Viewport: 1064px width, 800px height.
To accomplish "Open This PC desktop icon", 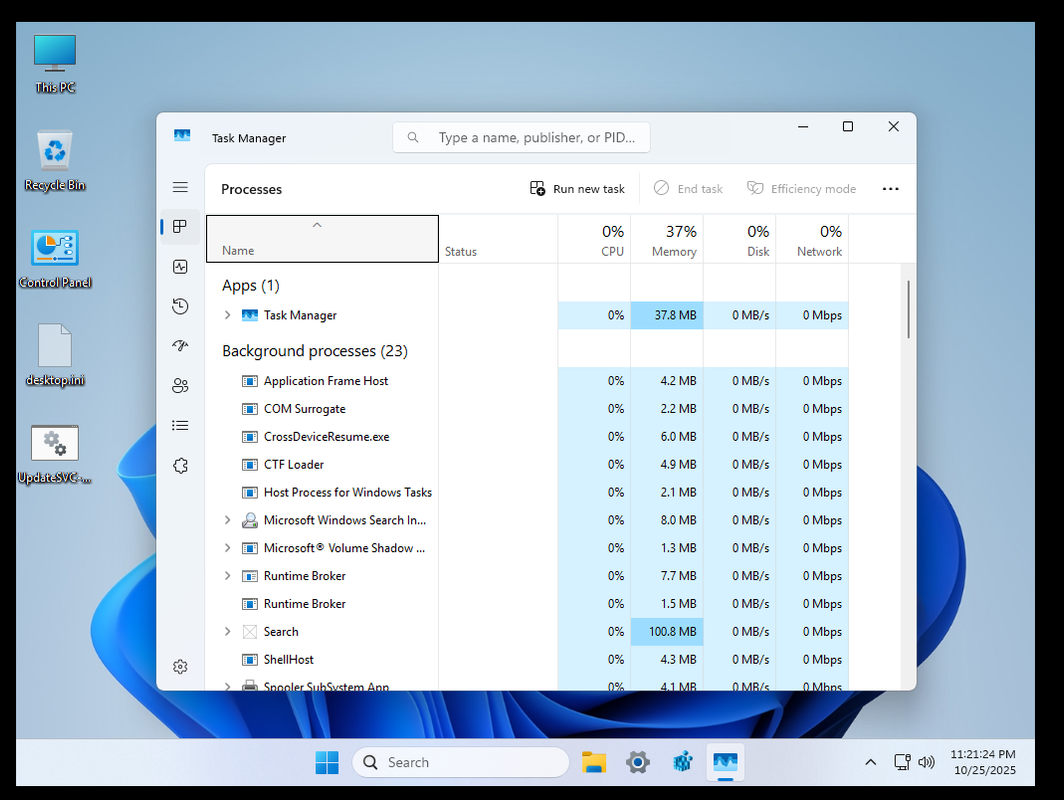I will point(55,64).
